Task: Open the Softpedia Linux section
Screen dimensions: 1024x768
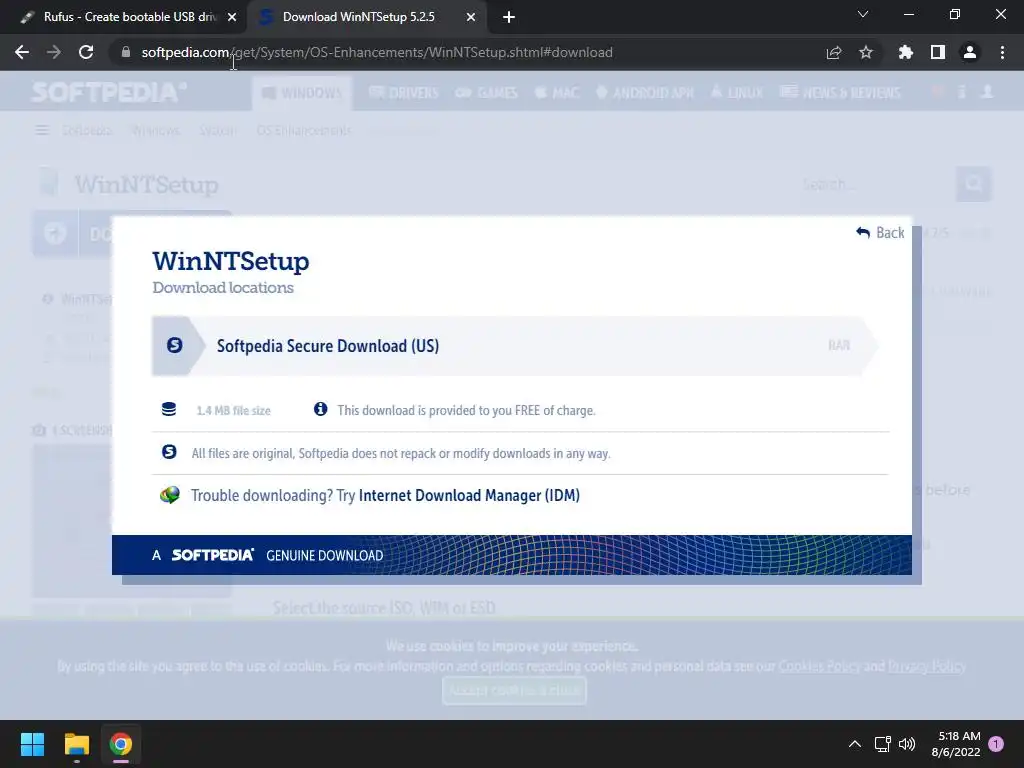Action: 737,93
